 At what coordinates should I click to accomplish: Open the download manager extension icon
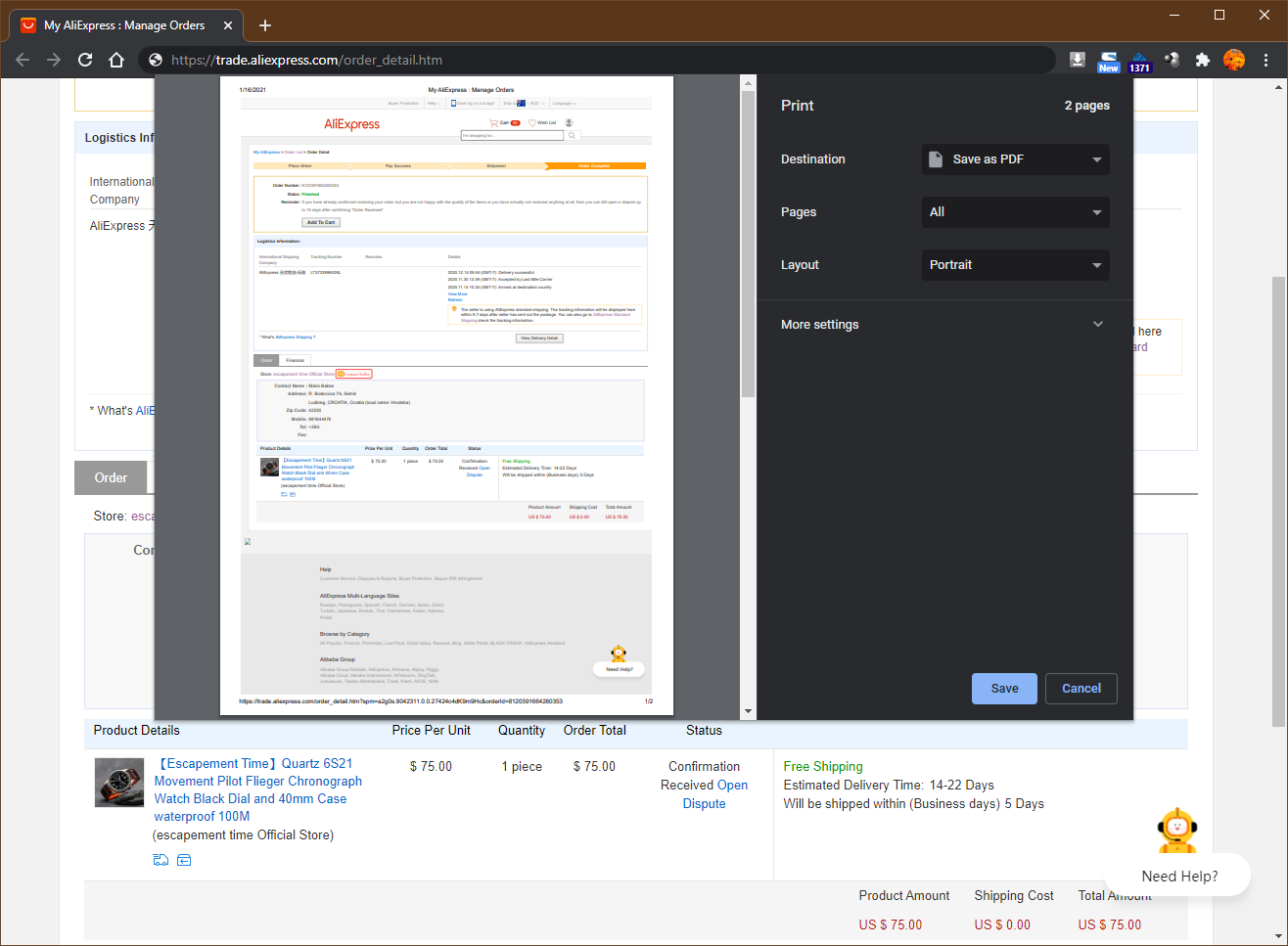(1078, 60)
